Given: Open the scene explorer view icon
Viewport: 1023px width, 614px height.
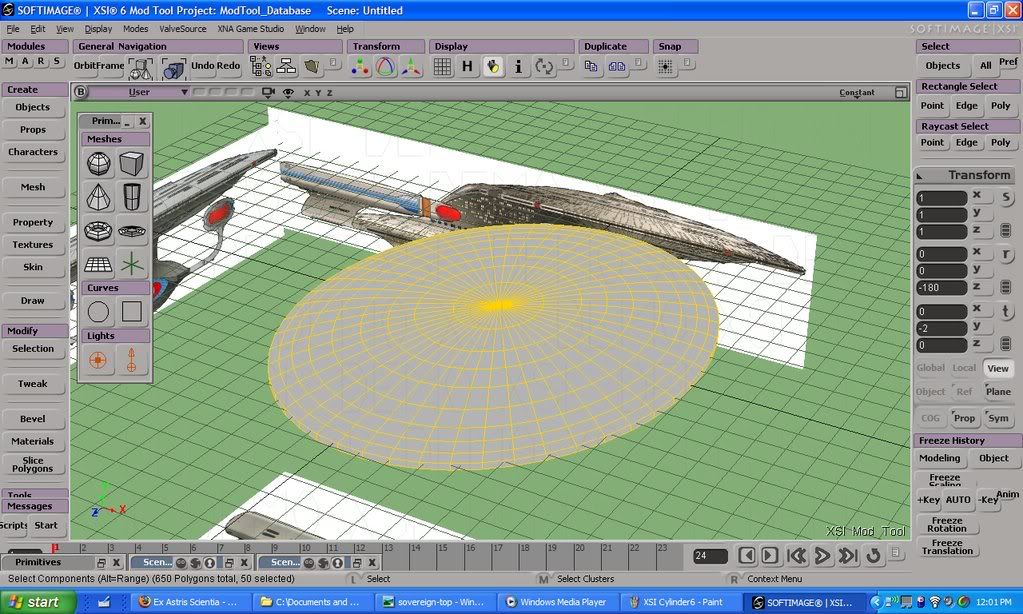Looking at the screenshot, I should click(261, 67).
